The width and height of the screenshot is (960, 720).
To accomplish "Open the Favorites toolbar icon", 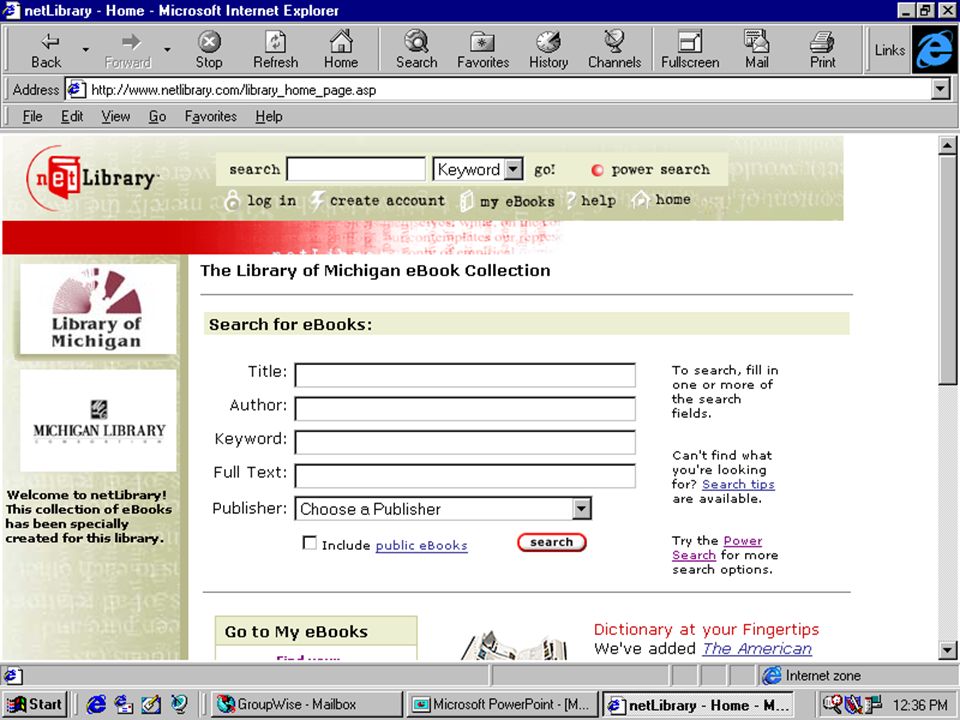I will (483, 50).
